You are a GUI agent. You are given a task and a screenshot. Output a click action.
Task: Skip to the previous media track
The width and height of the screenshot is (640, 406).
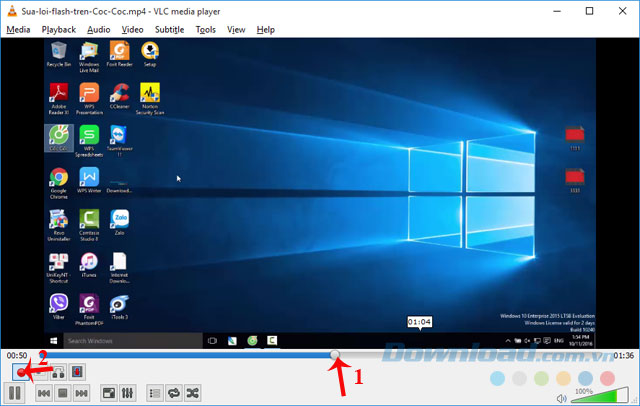[44, 394]
